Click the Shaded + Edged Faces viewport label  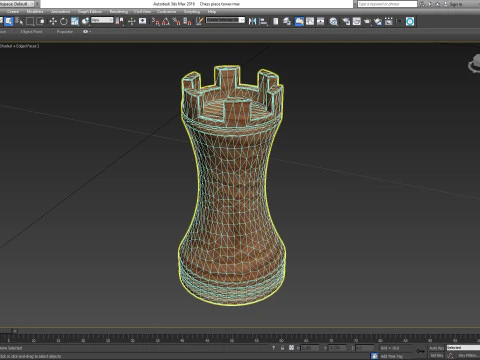point(20,46)
